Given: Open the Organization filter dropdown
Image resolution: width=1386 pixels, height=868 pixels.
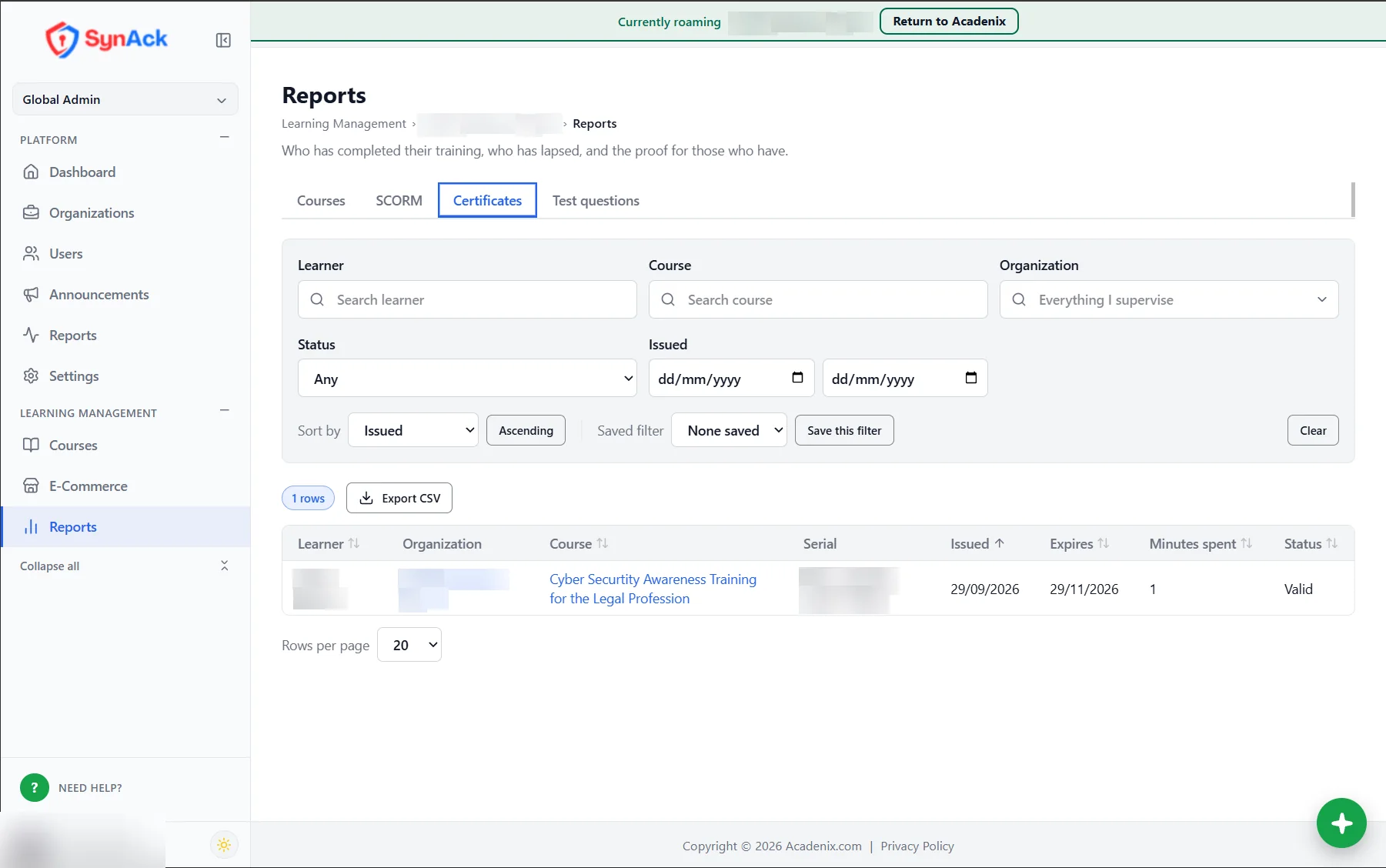Looking at the screenshot, I should (1169, 299).
